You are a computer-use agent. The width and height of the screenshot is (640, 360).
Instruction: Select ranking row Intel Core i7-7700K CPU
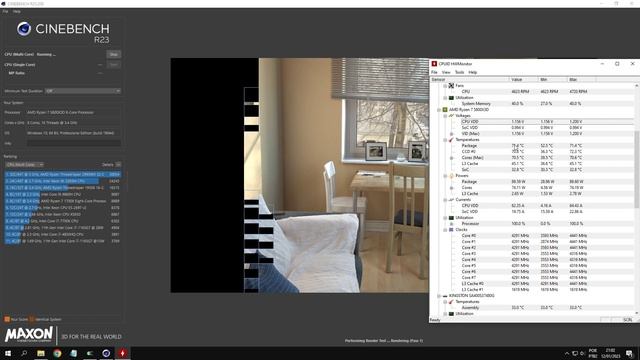63,221
